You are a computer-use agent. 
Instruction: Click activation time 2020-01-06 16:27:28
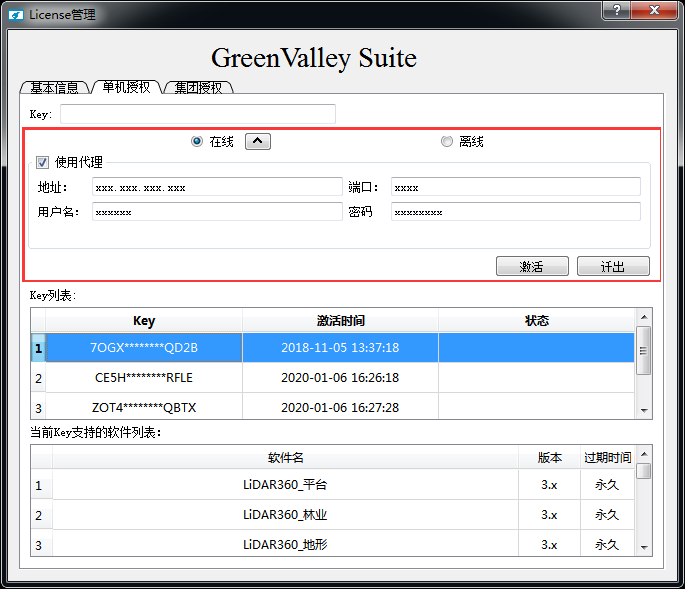coord(340,407)
